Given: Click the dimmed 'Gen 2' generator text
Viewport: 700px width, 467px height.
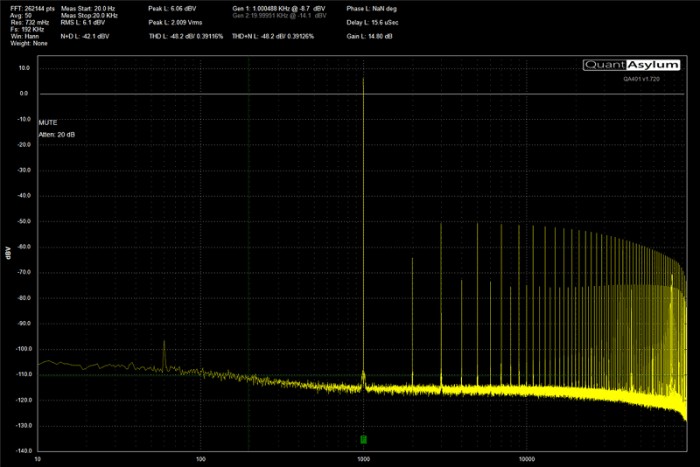Looking at the screenshot, I should tap(279, 16).
